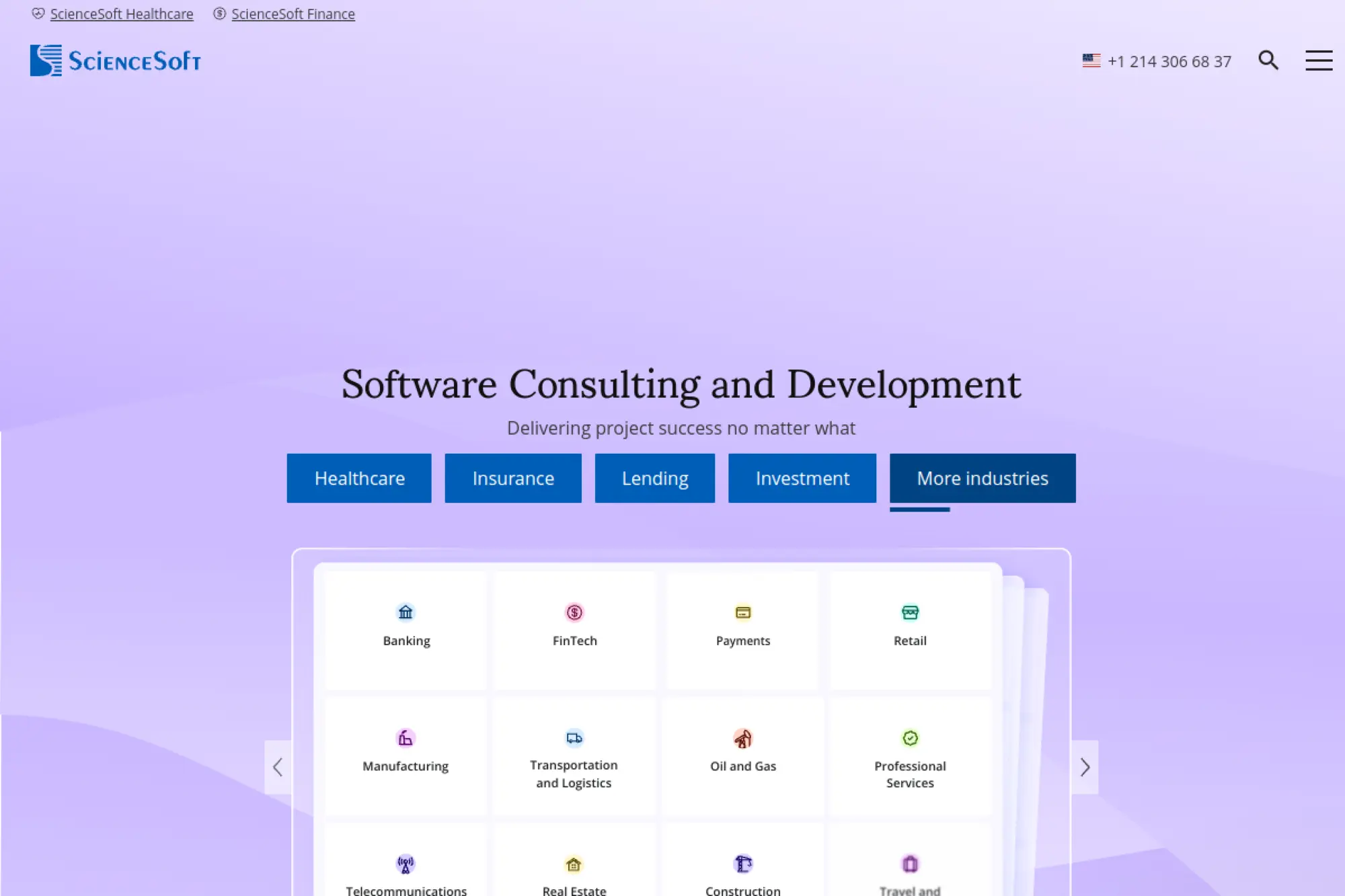Open ScienceSoft Finance link
The width and height of the screenshot is (1345, 896).
click(293, 14)
